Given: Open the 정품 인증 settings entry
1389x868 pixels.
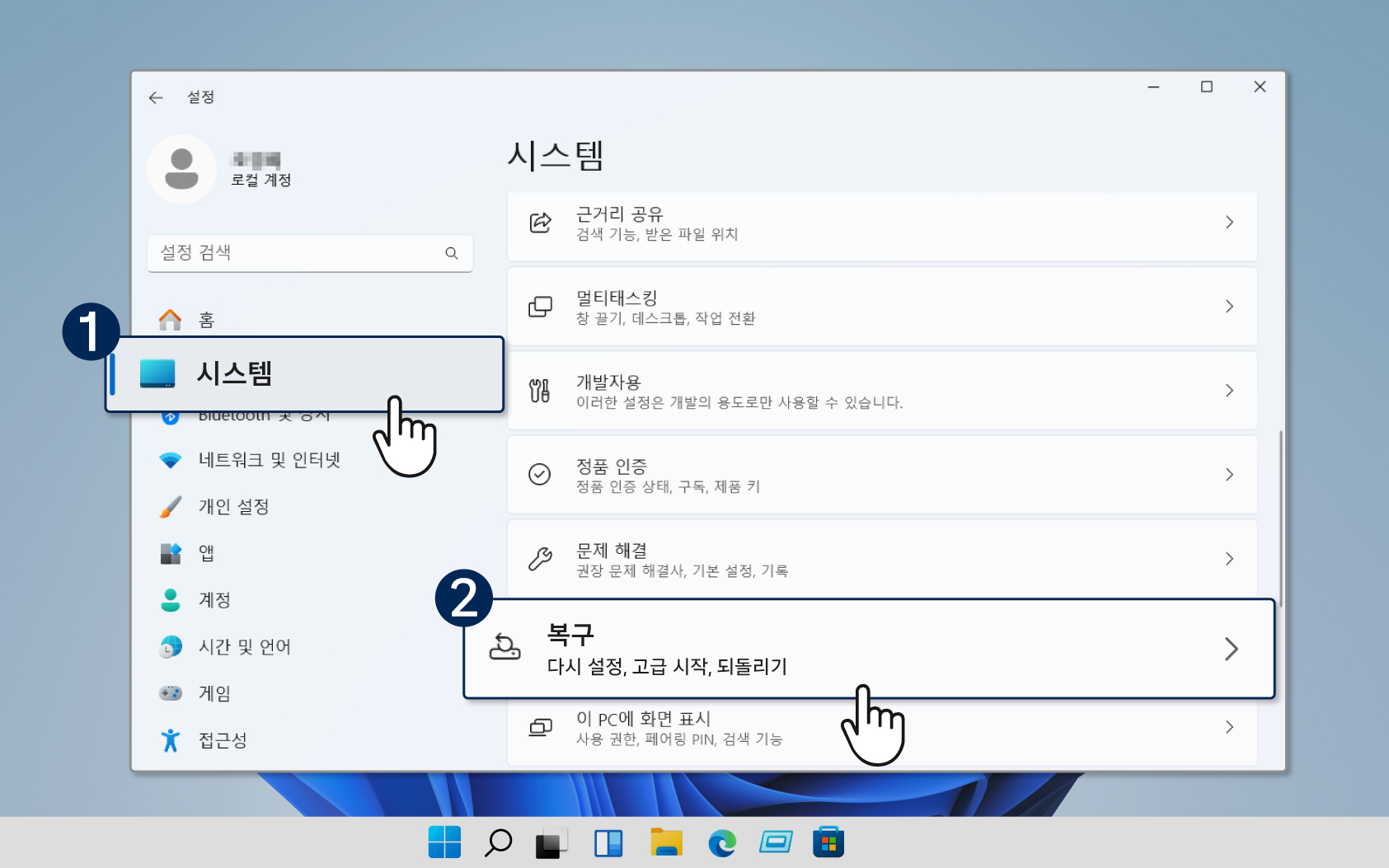Looking at the screenshot, I should coord(880,475).
